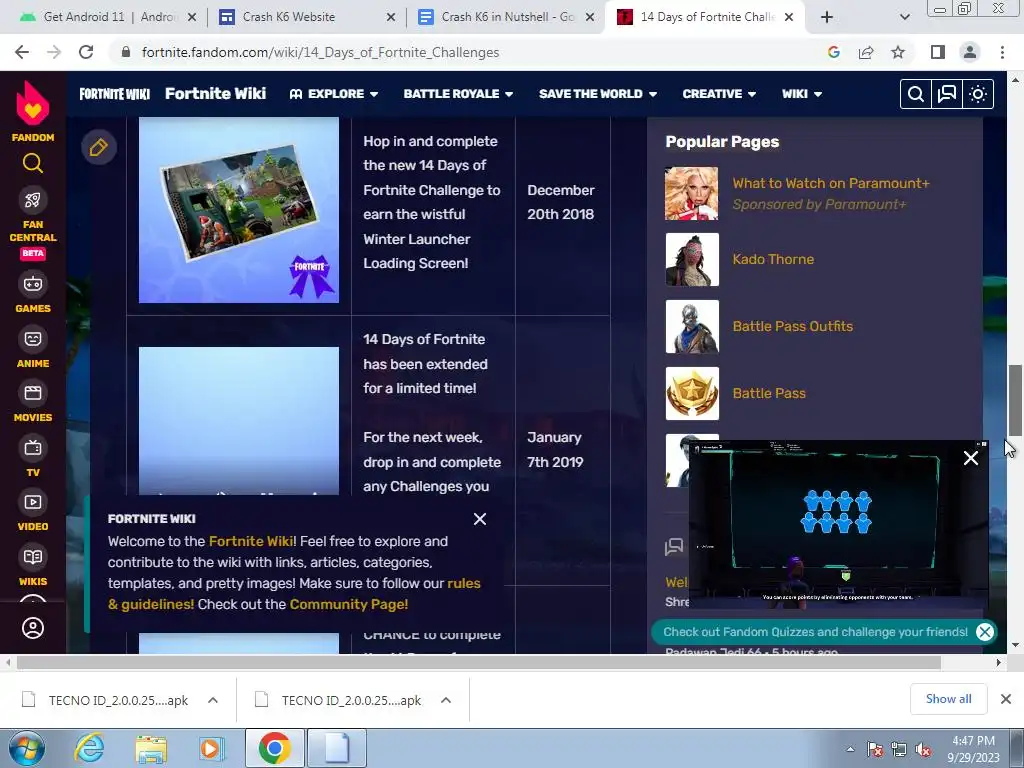Open Chrome three-dot menu
The height and width of the screenshot is (768, 1024).
click(x=1002, y=52)
